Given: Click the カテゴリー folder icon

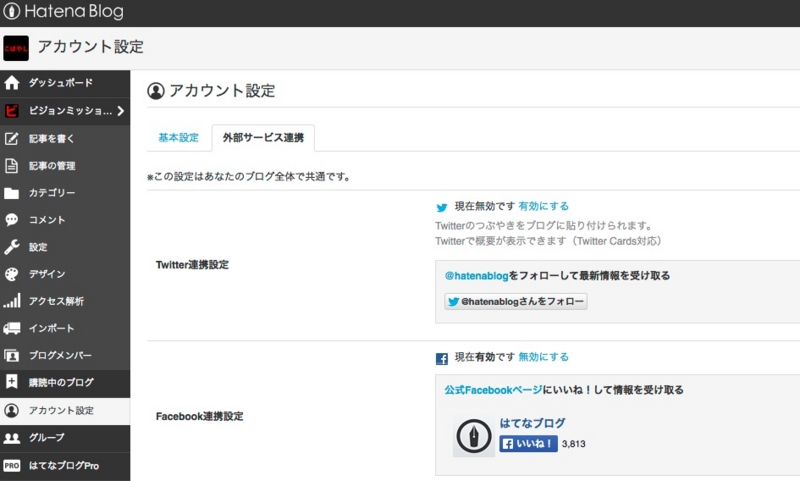Looking at the screenshot, I should [x=11, y=193].
